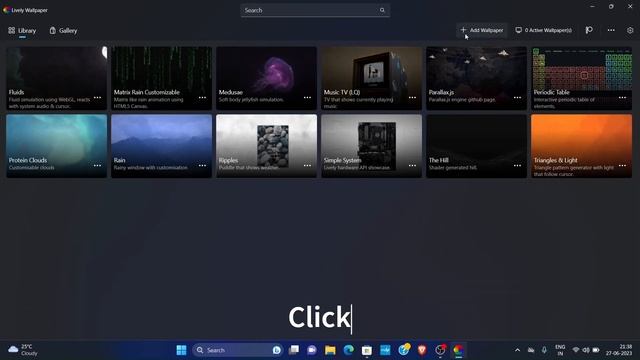Screen dimensions: 640x360
Task: Click the magnifier icon in the search box
Action: [x=382, y=10]
